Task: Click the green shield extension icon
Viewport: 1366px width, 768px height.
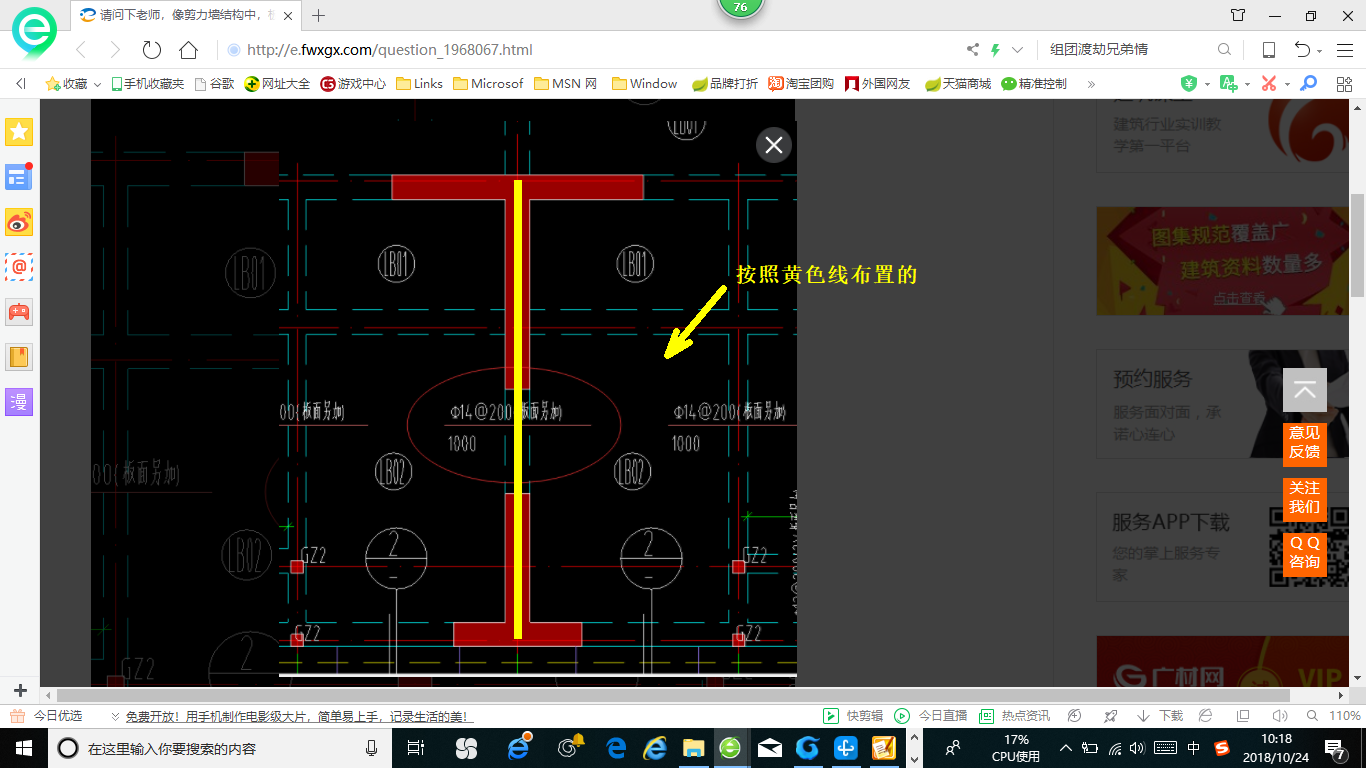Action: [1189, 84]
